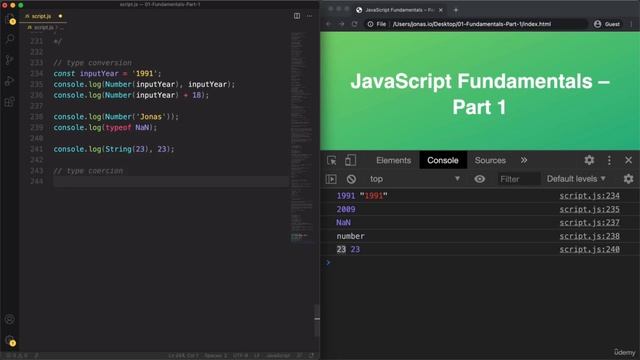Click the editor vertical scrollbar
Viewport: 640px width, 360px height.
317,320
